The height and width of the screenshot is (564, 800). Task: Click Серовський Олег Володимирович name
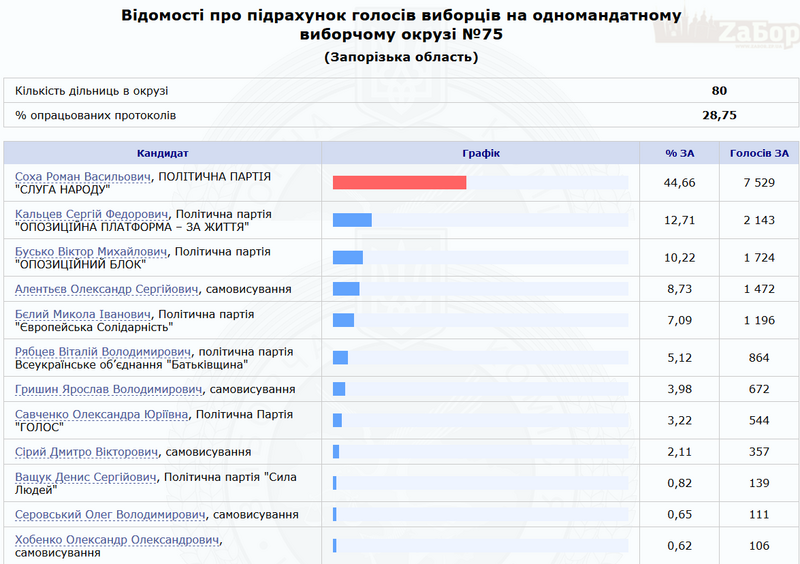pos(110,515)
